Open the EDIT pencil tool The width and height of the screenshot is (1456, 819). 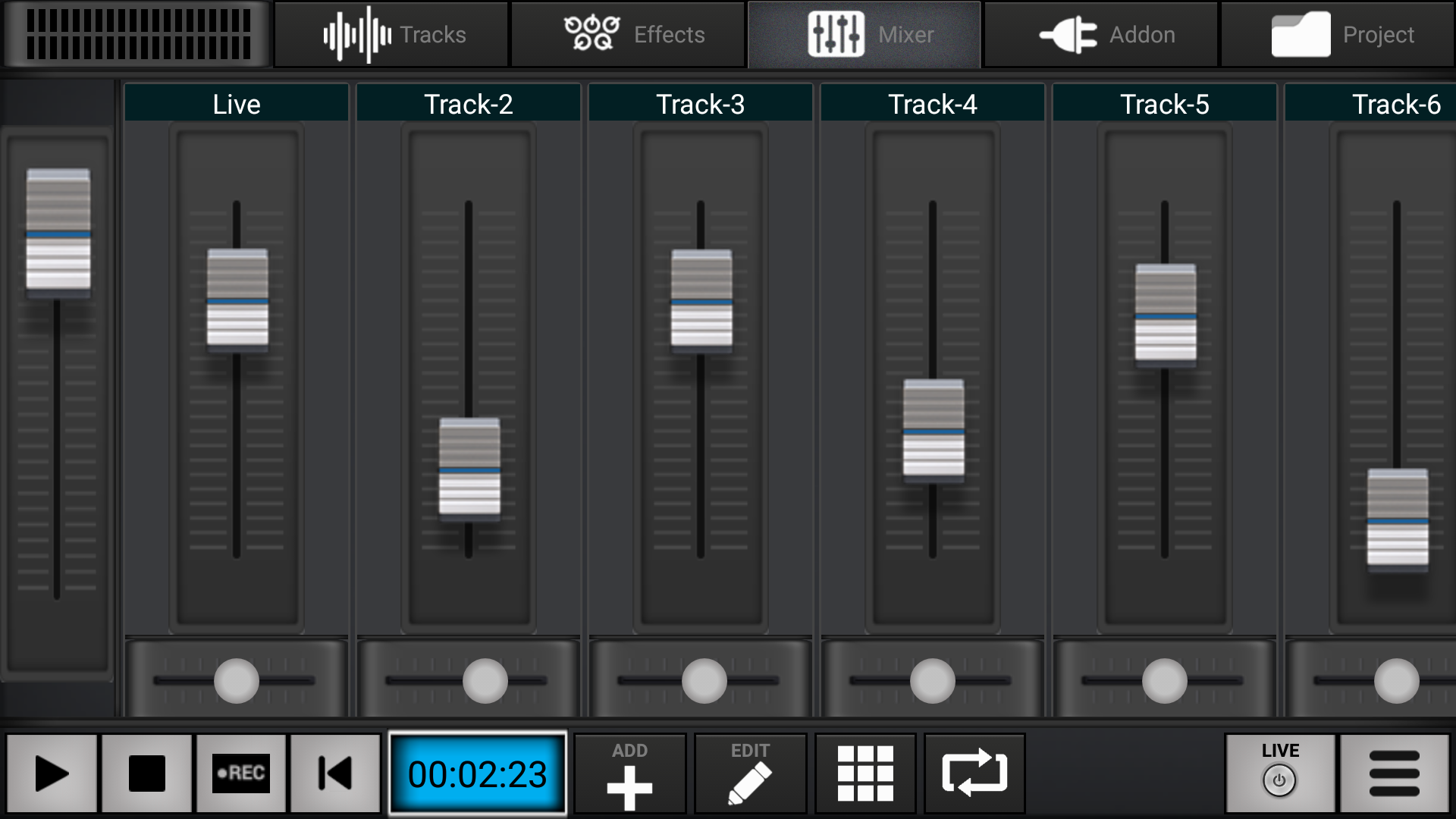pos(749,773)
